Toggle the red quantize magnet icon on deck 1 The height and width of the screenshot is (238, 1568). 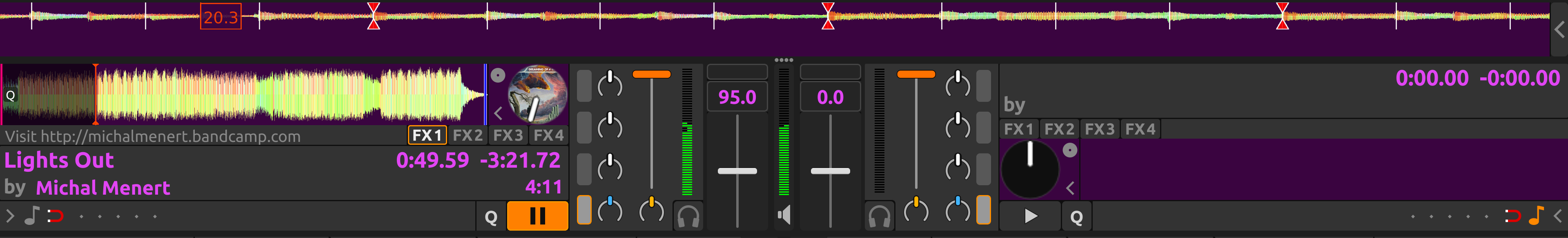pos(56,216)
